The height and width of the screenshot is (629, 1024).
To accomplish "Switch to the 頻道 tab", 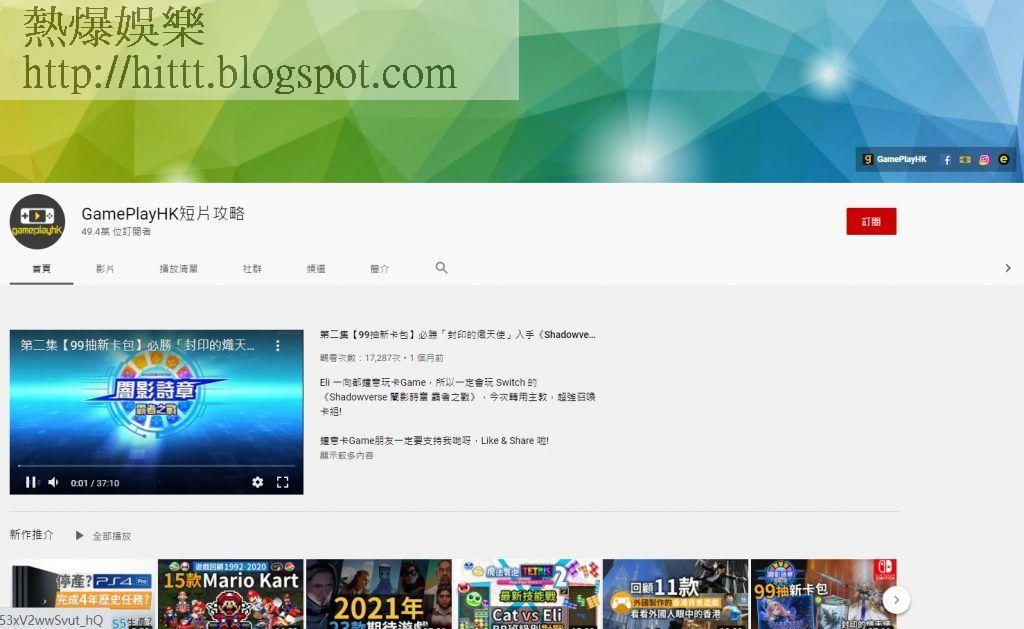I will (x=316, y=268).
